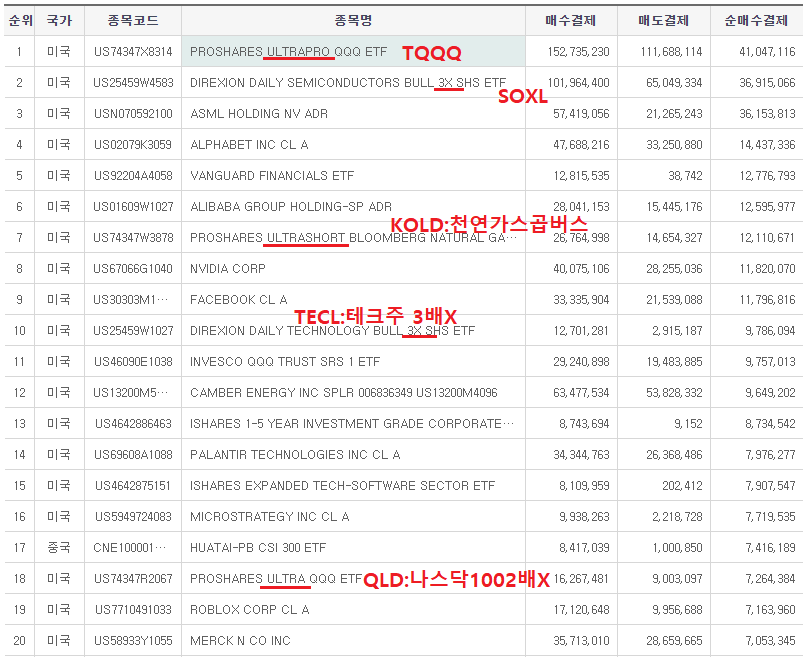
Task: Click the 종목코드 column header
Action: 133,21
